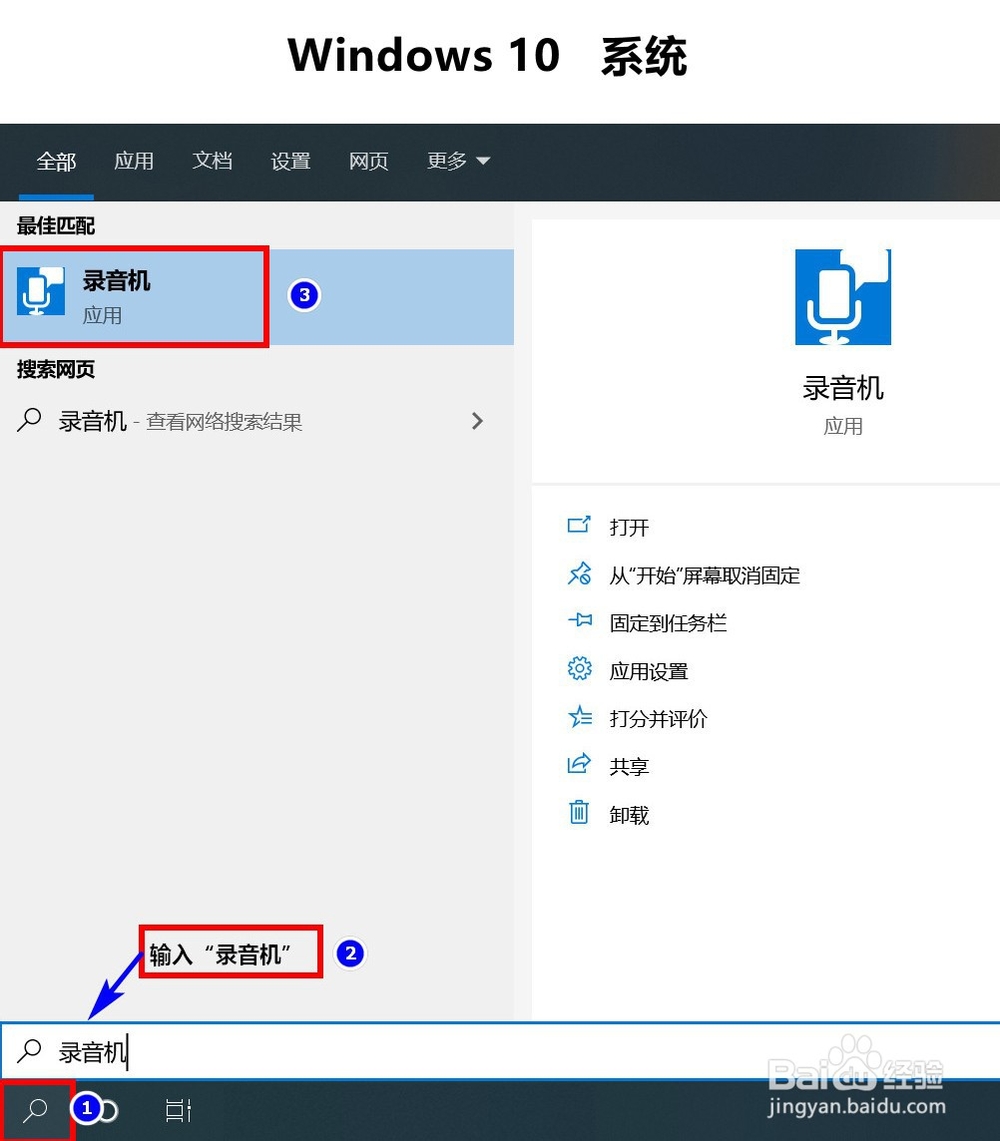Select 卸载 to uninstall 录音机
1000x1141 pixels.
pos(629,814)
